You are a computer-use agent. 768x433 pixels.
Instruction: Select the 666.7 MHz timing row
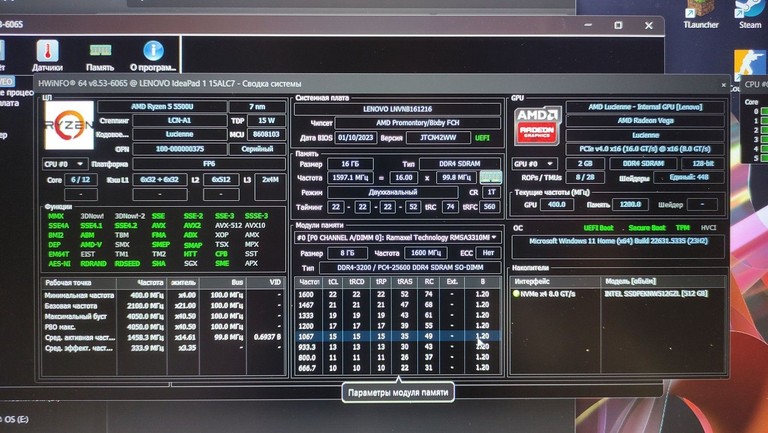(x=398, y=367)
